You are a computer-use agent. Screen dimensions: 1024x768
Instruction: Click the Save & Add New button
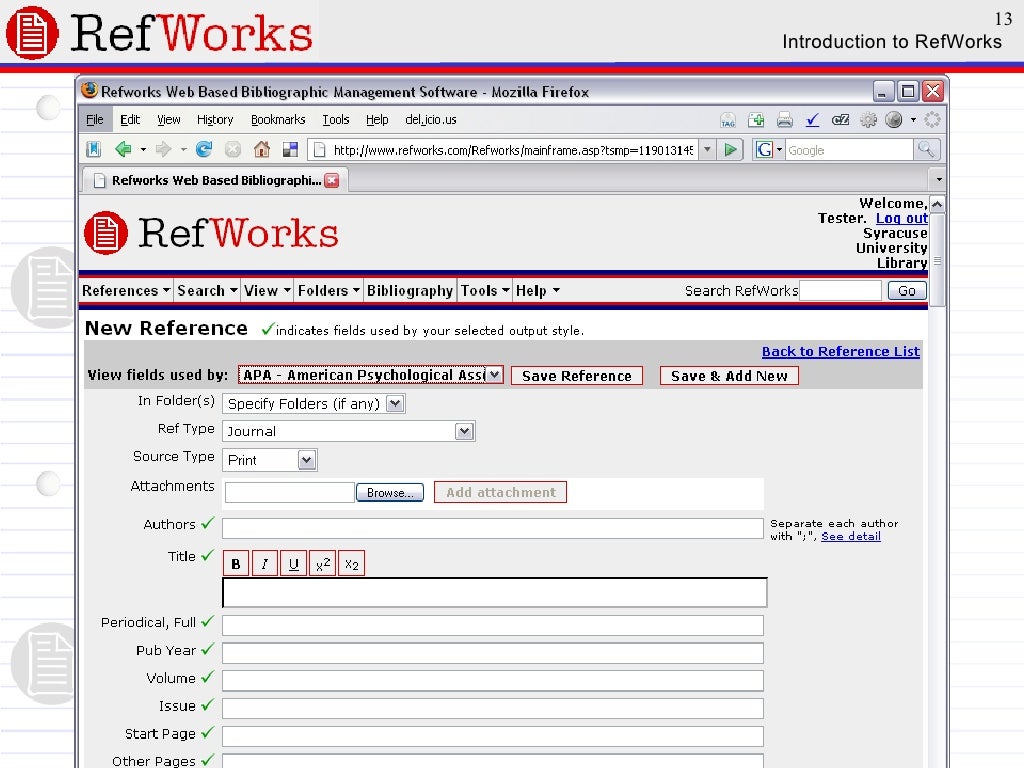tap(729, 376)
